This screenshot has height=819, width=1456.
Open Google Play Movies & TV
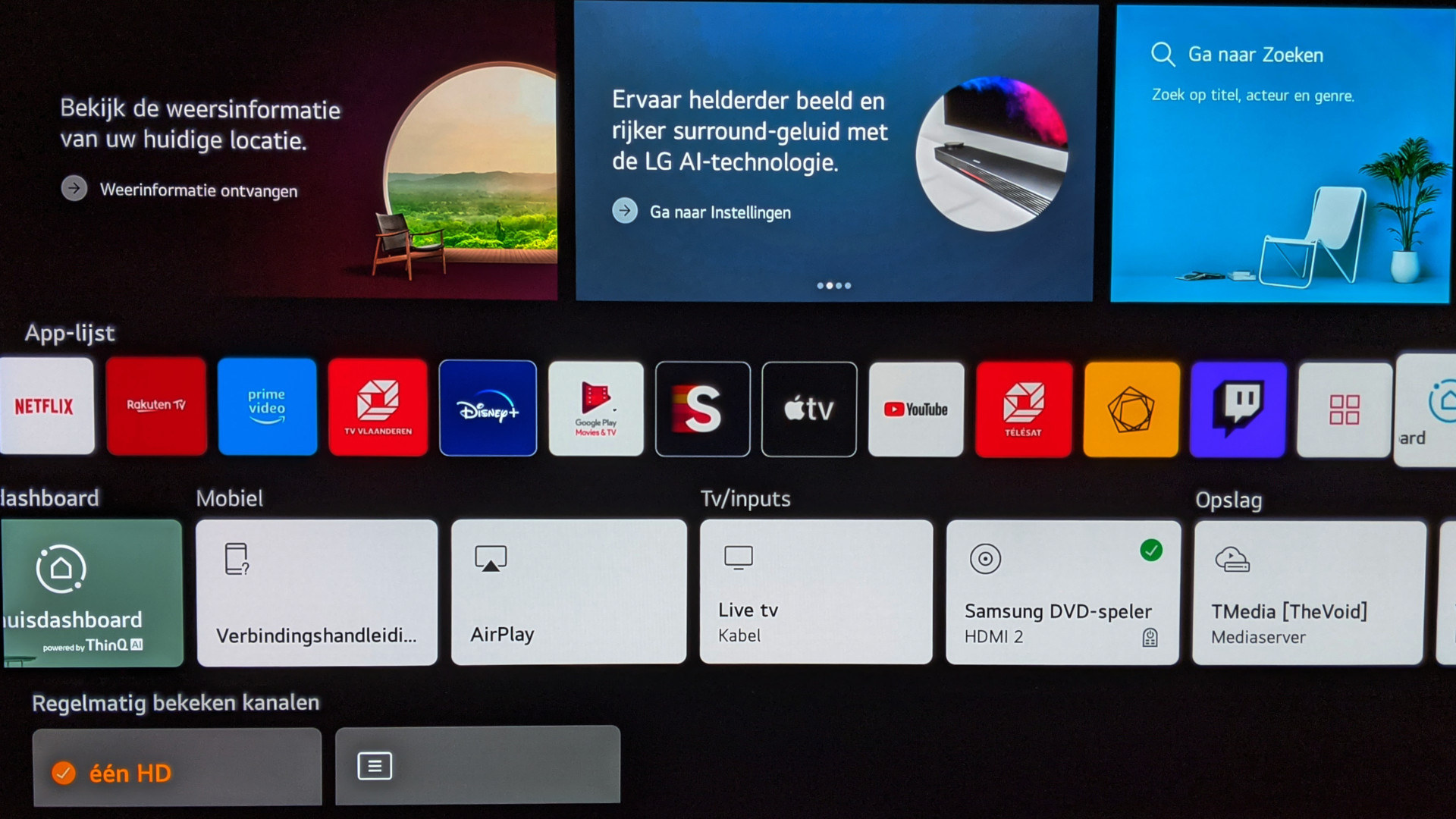(x=595, y=406)
